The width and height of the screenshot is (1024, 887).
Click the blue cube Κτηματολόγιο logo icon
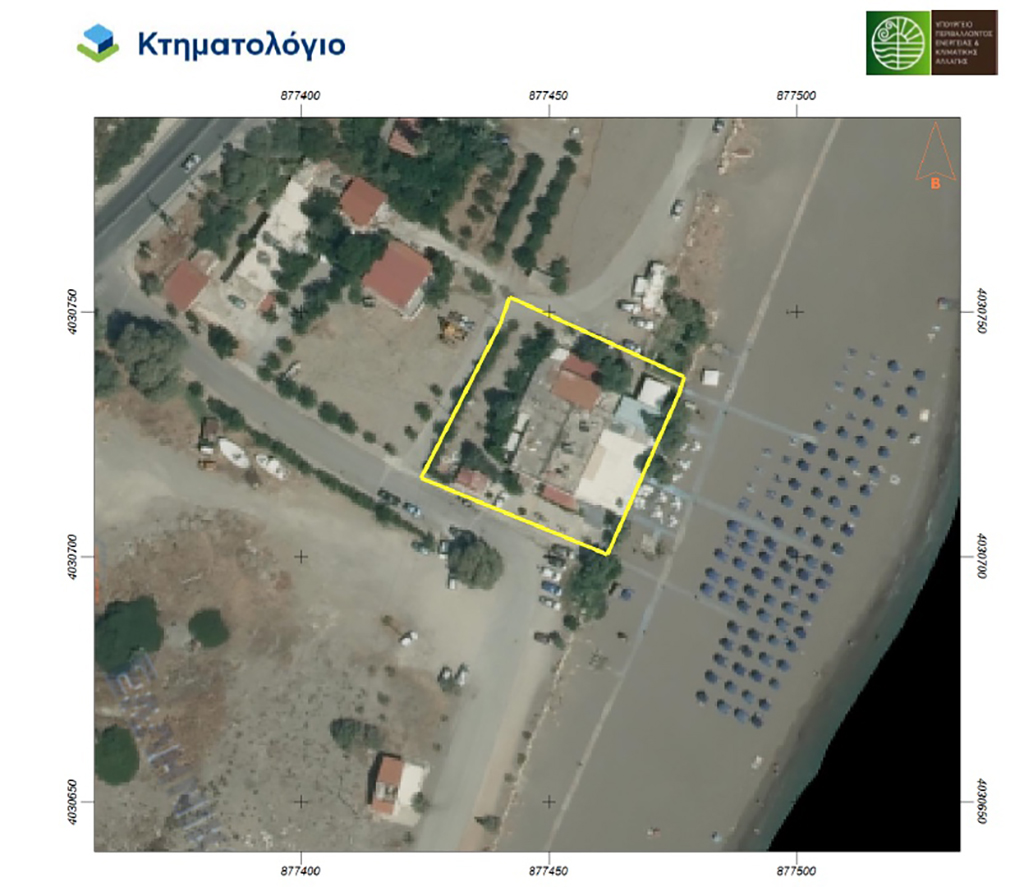click(x=97, y=44)
